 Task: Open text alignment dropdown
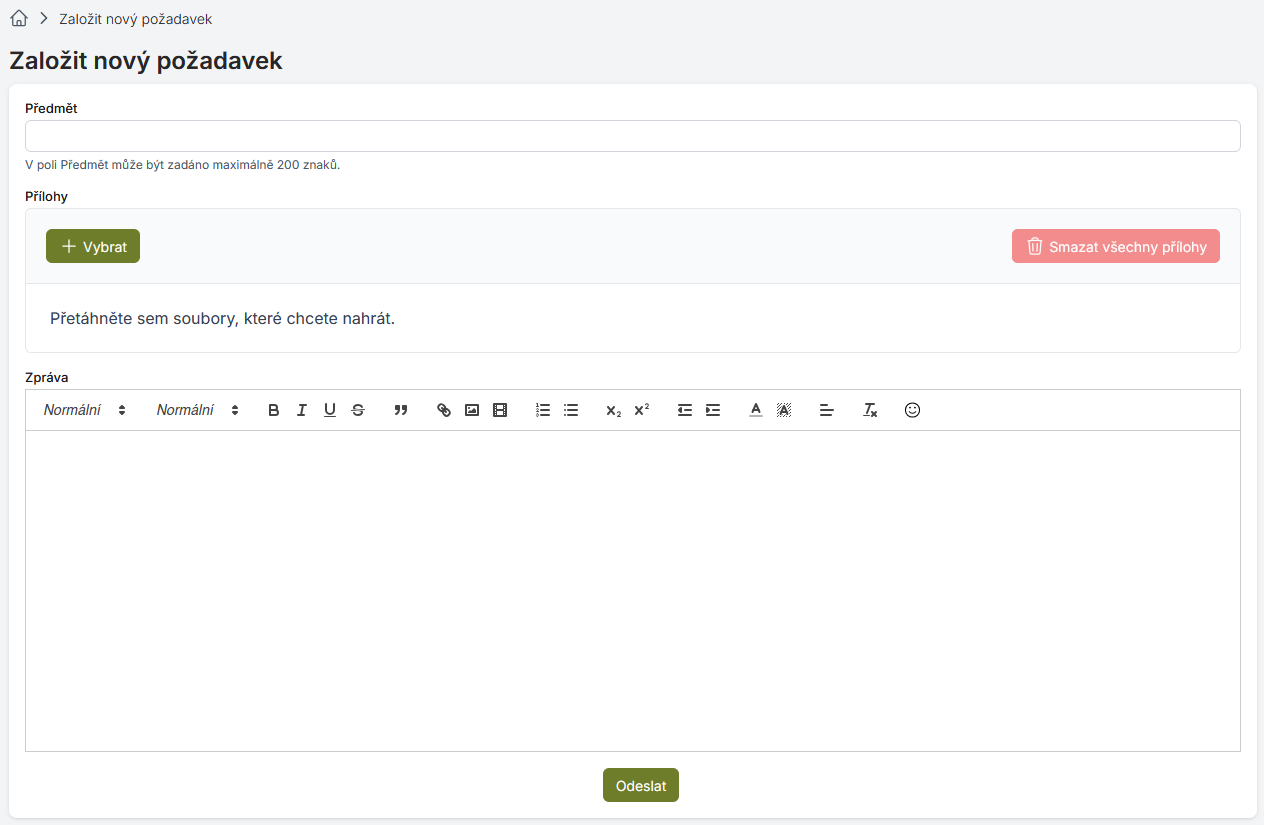click(x=827, y=410)
